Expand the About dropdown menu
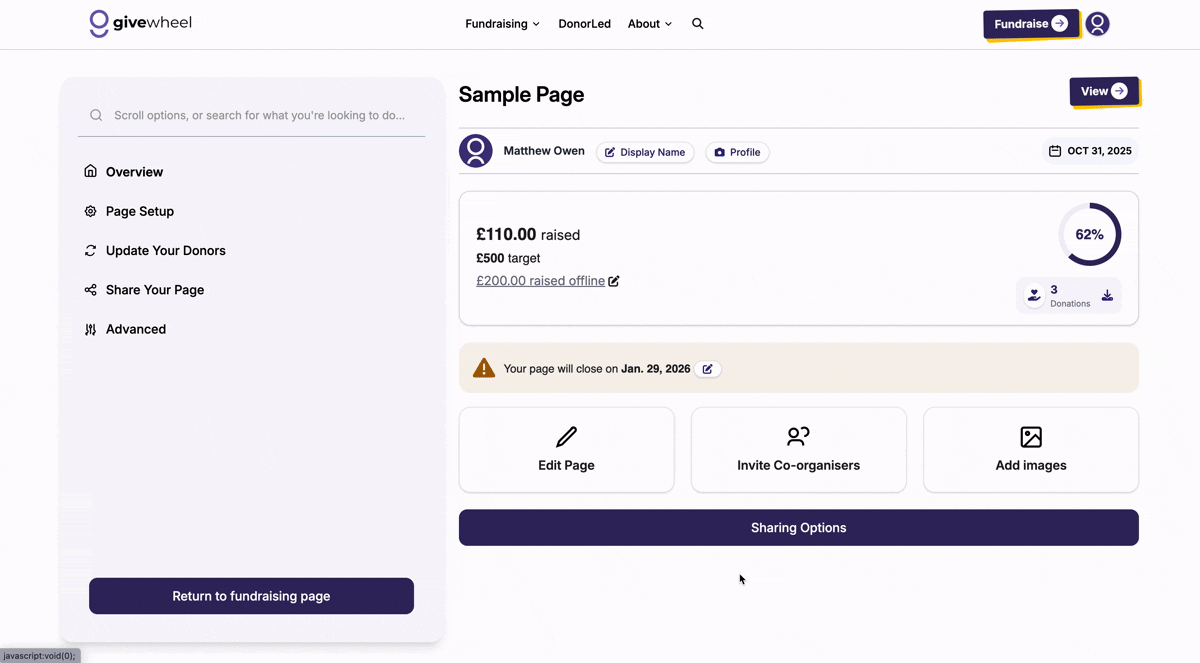 [x=649, y=24]
